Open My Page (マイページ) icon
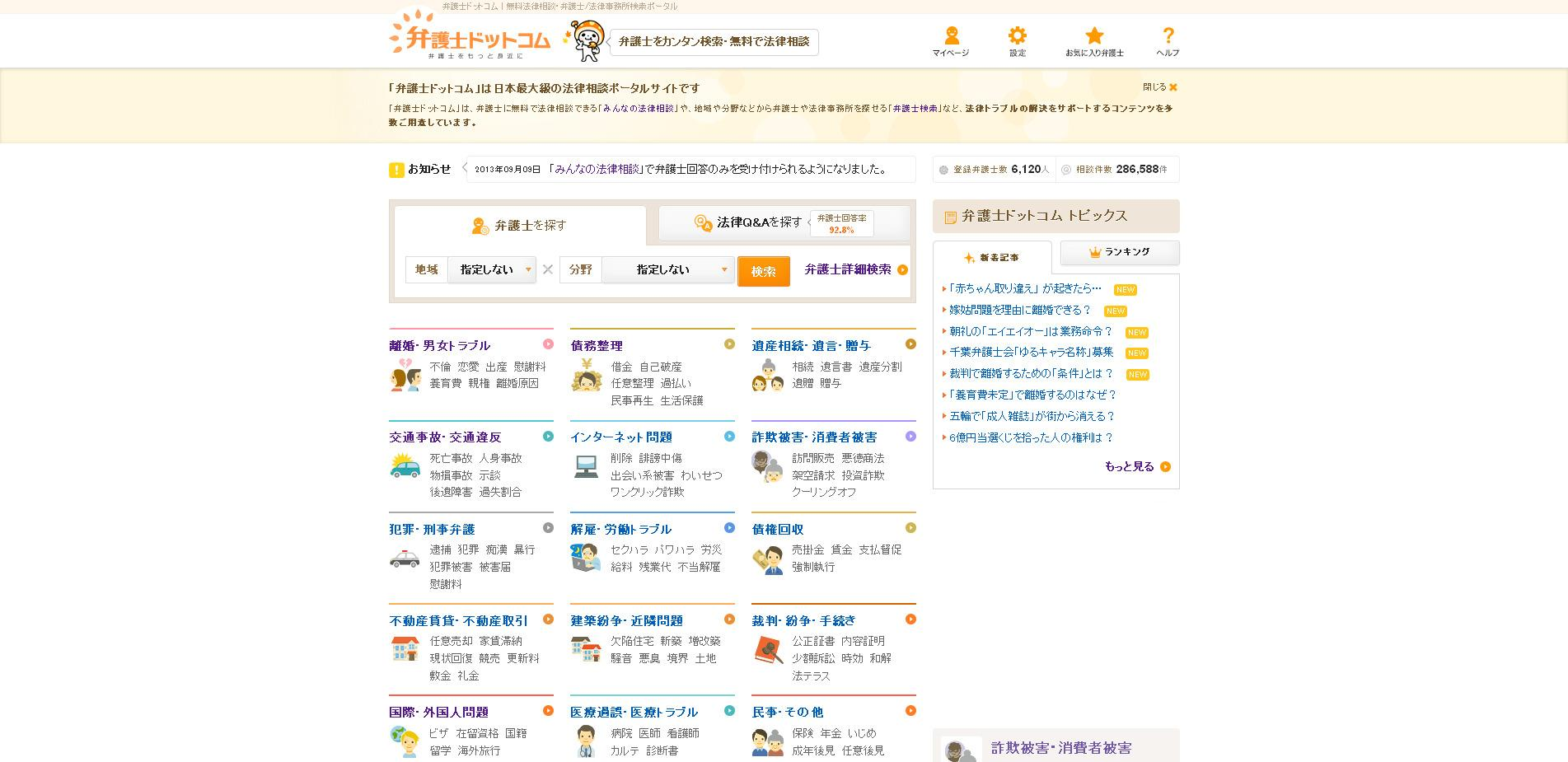1568x762 pixels. tap(951, 41)
